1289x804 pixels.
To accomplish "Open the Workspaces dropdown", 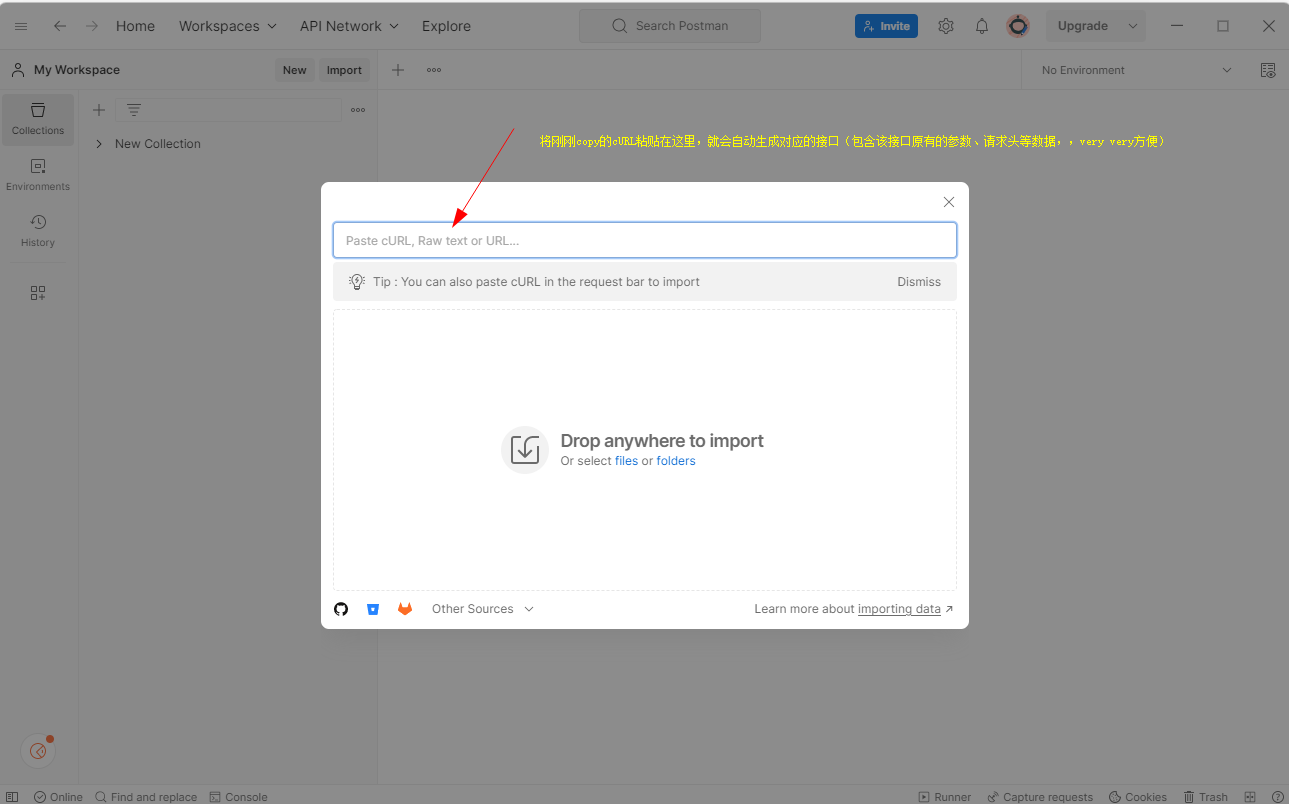I will click(228, 26).
